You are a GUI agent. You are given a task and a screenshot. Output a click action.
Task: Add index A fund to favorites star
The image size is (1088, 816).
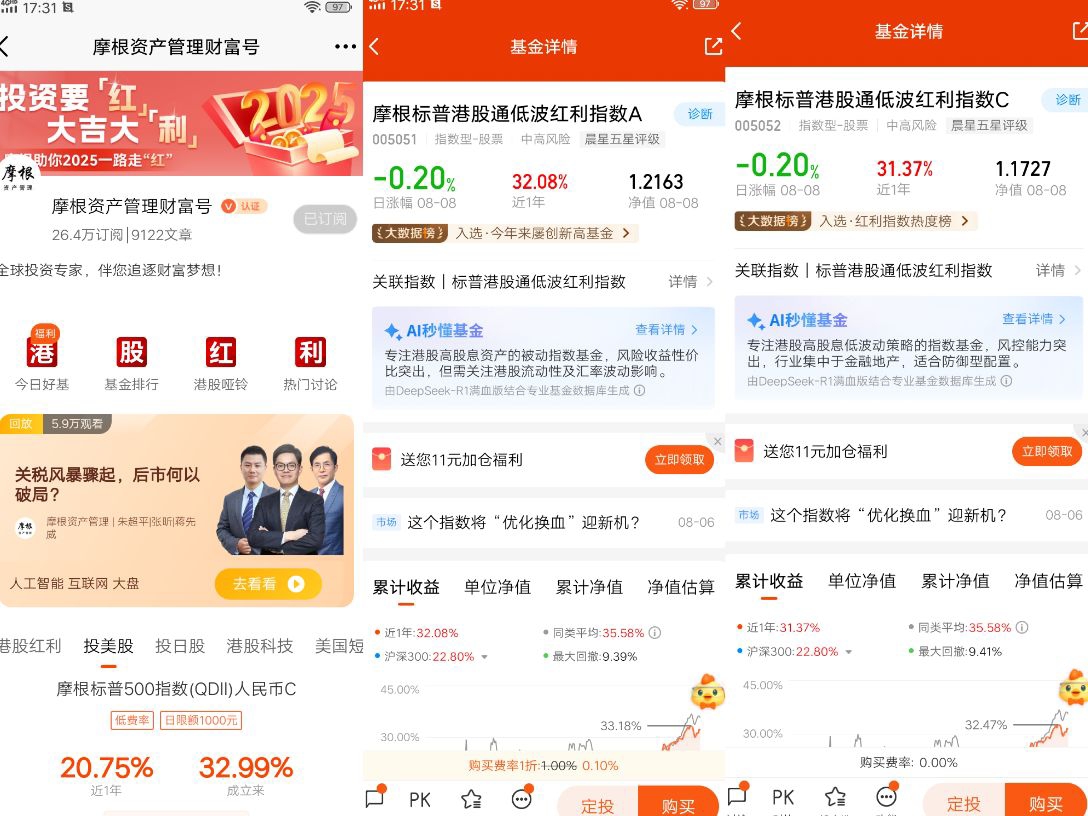coord(472,799)
